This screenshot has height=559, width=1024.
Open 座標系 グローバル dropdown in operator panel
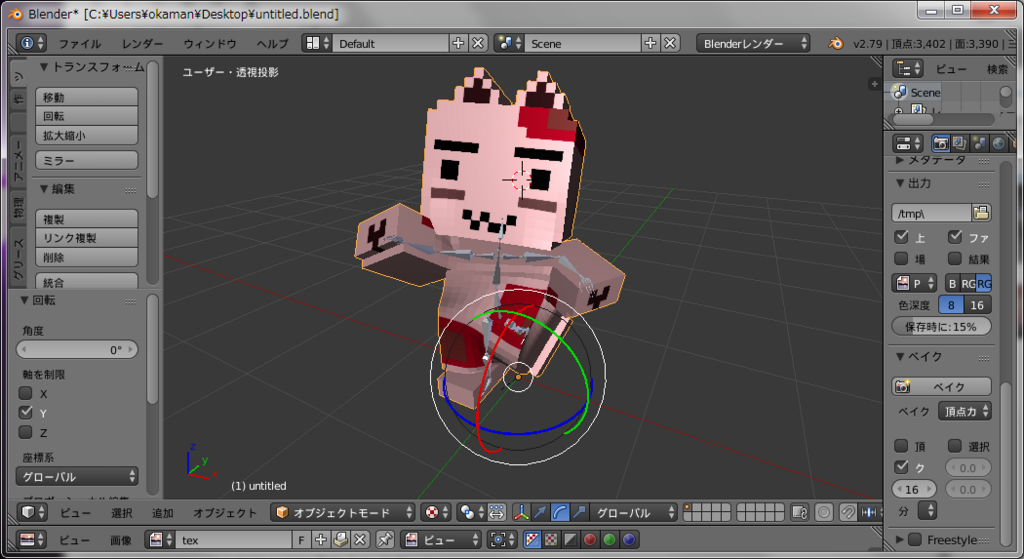(77, 476)
